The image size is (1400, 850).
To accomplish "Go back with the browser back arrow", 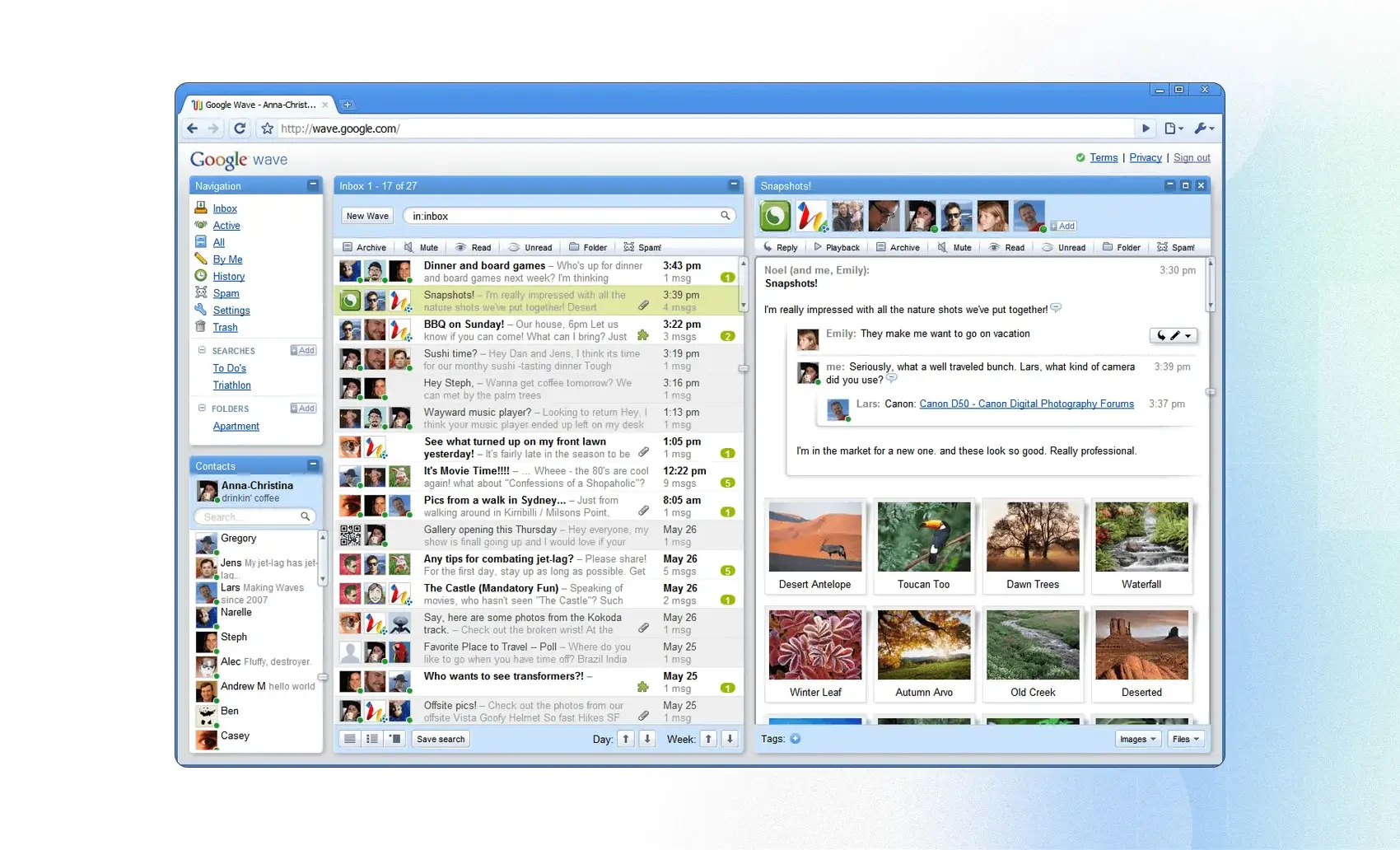I will (x=192, y=128).
